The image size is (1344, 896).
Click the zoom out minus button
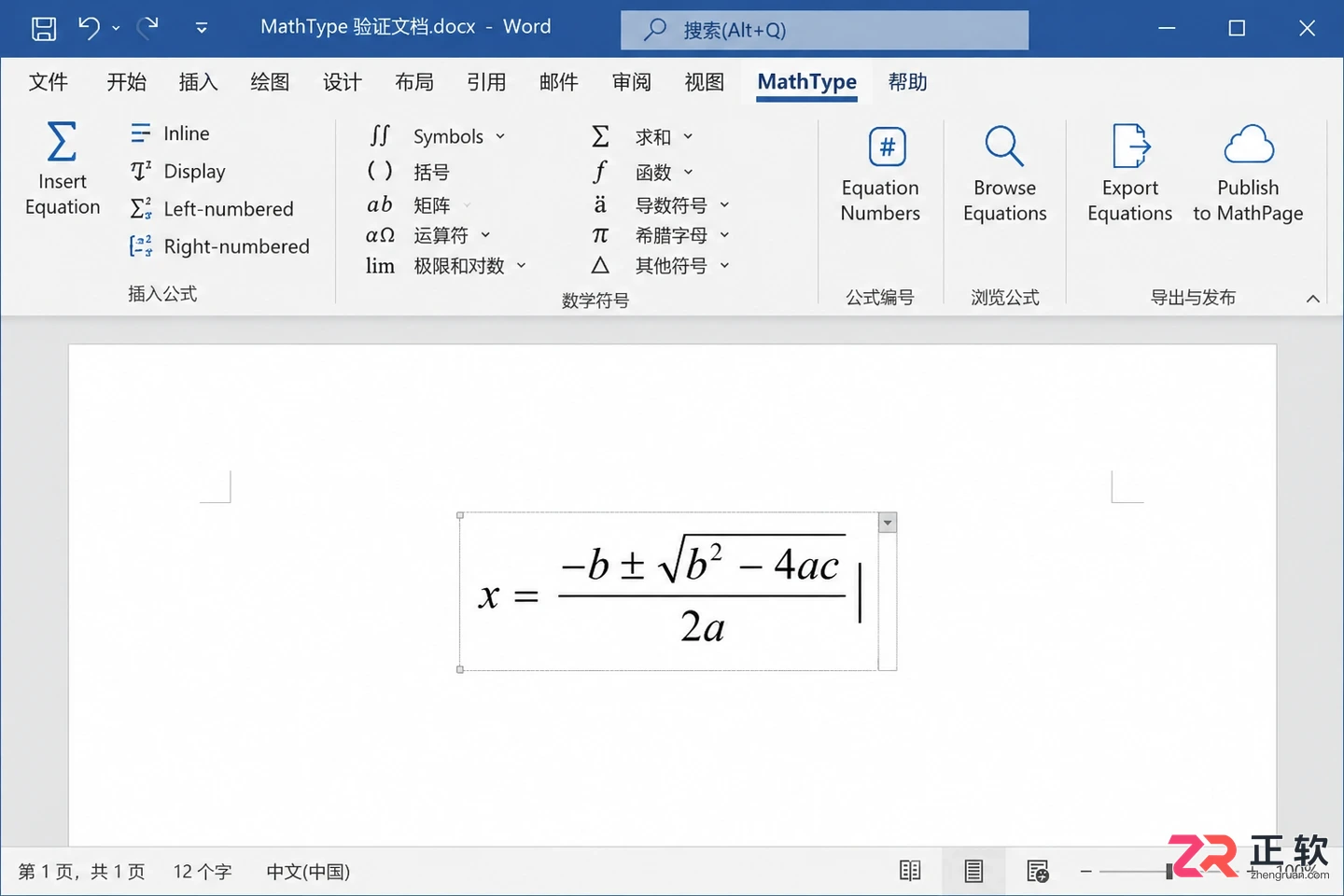(x=1085, y=871)
